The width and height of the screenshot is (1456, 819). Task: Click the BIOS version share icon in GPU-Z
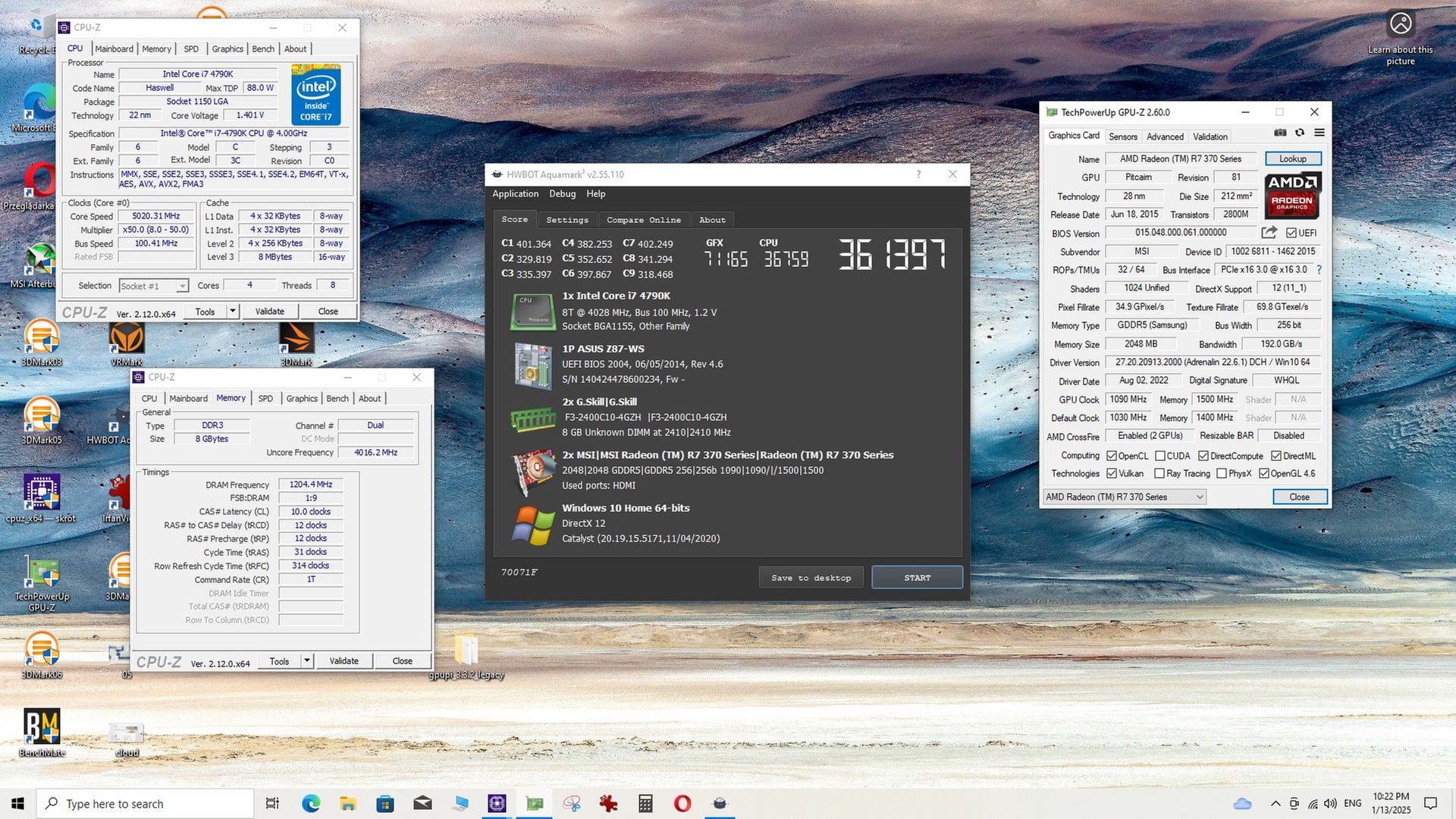click(x=1269, y=233)
